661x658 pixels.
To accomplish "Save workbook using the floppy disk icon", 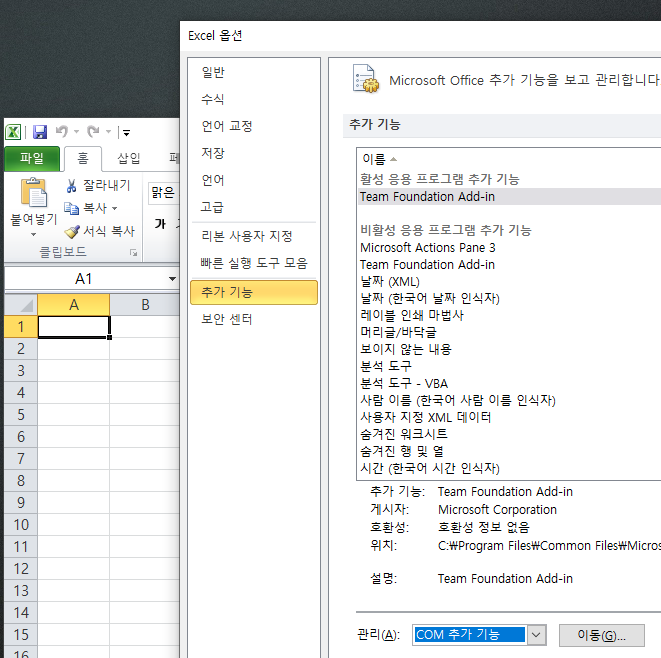I will (40, 132).
